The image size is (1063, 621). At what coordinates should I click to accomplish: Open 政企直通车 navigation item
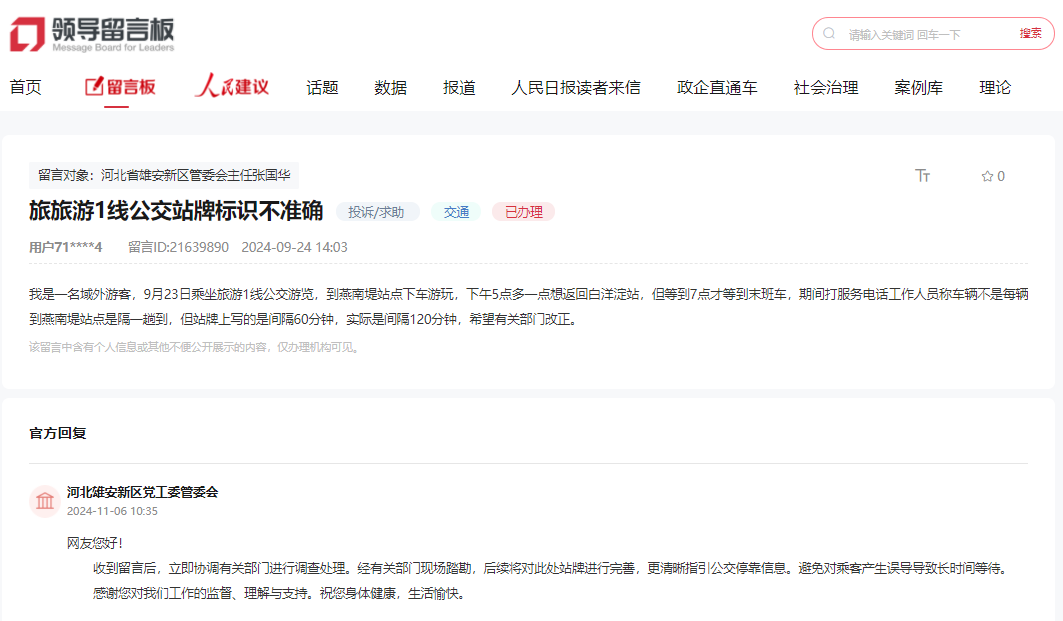717,87
